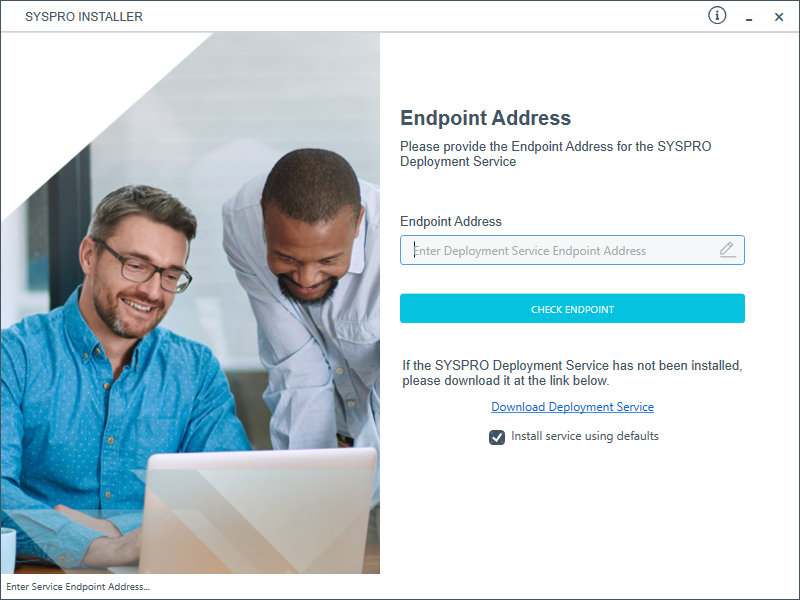Screen dimensions: 800x600
Task: Focus the Deployment Service Endpoint Address field
Action: click(572, 250)
